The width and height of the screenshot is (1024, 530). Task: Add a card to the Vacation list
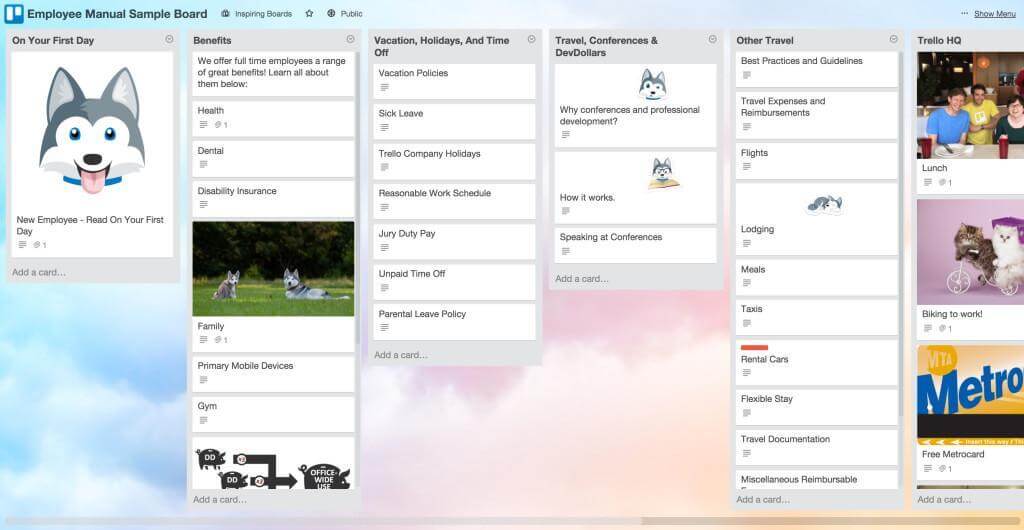point(401,355)
